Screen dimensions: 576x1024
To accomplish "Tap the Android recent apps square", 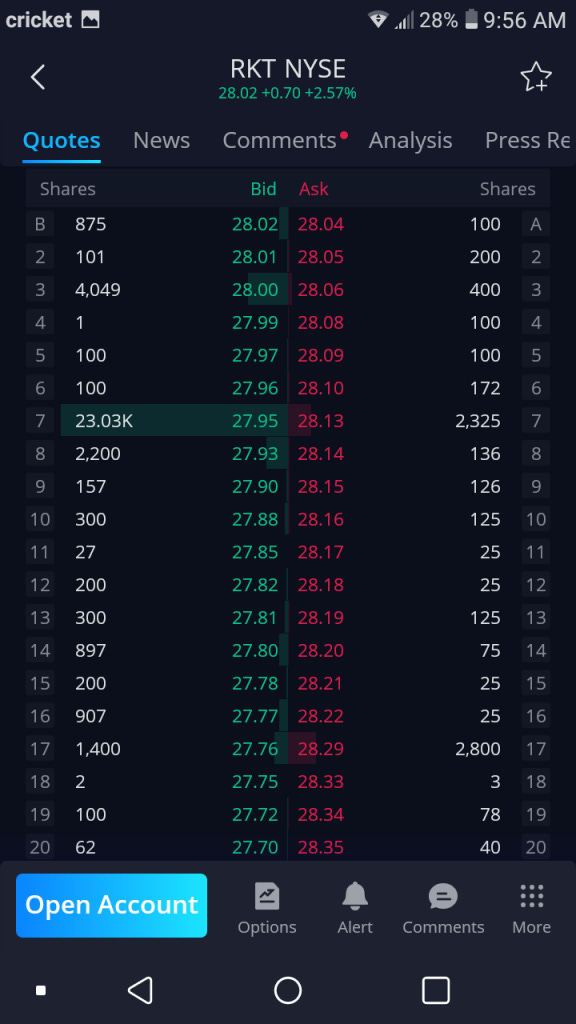I will point(436,990).
